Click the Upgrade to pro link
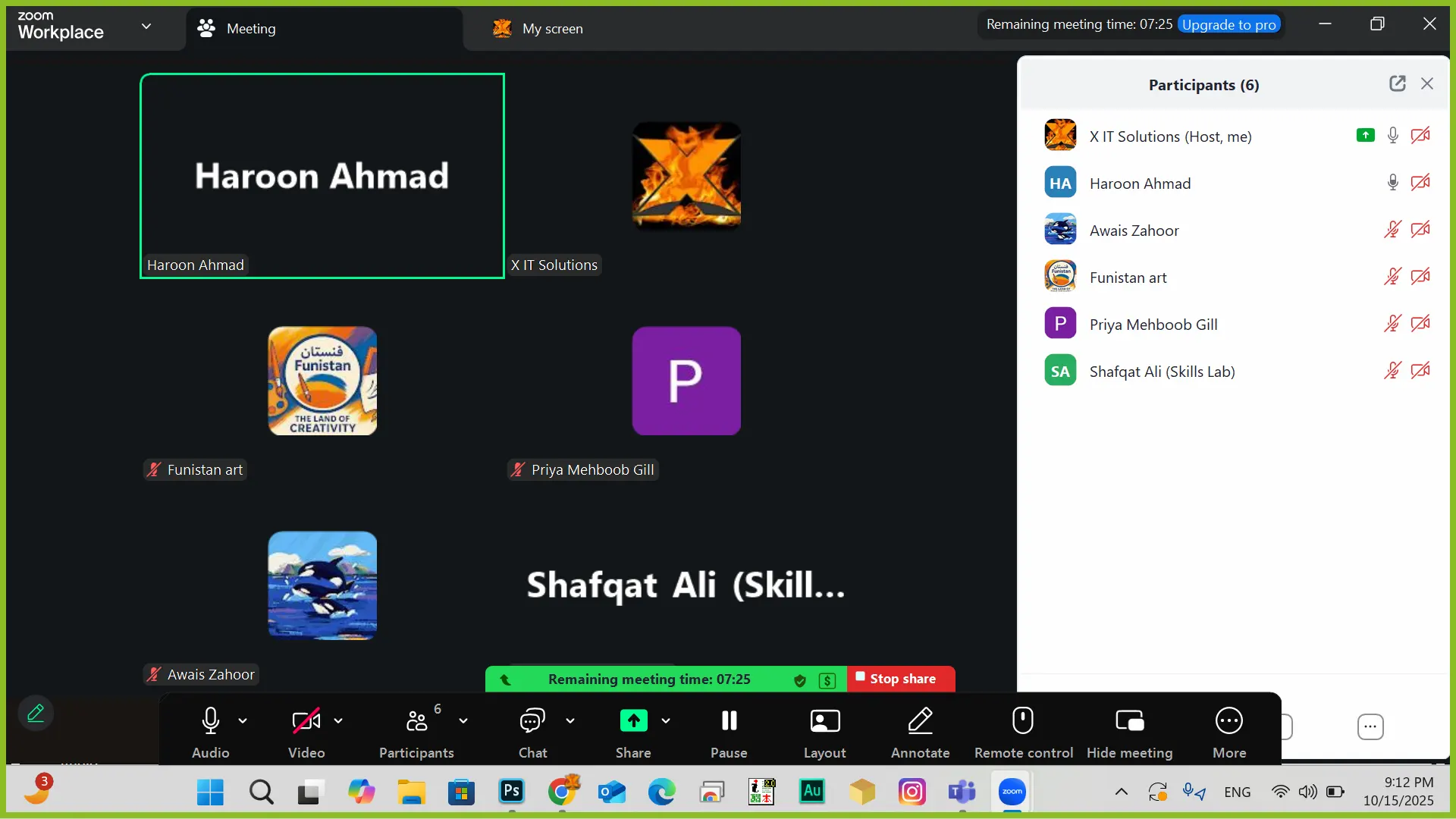This screenshot has height=819, width=1456. 1228,24
